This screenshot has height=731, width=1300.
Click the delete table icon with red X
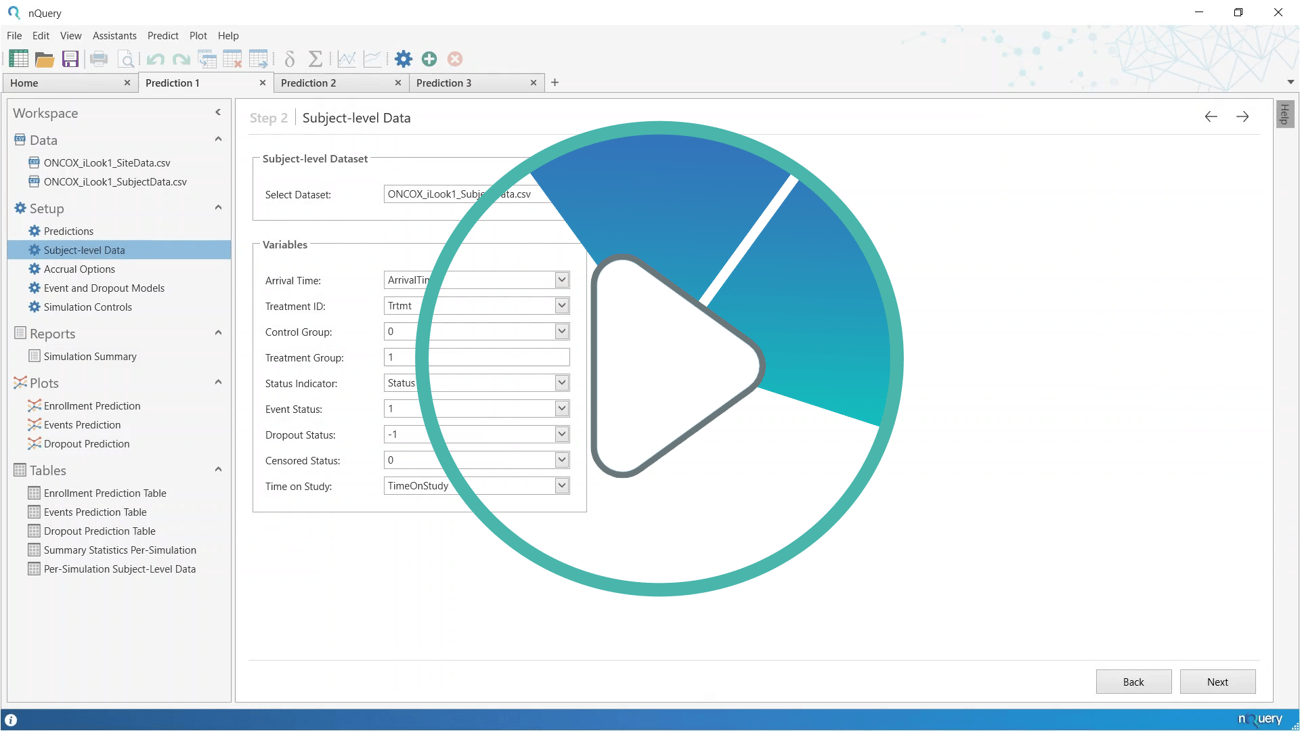tap(232, 58)
